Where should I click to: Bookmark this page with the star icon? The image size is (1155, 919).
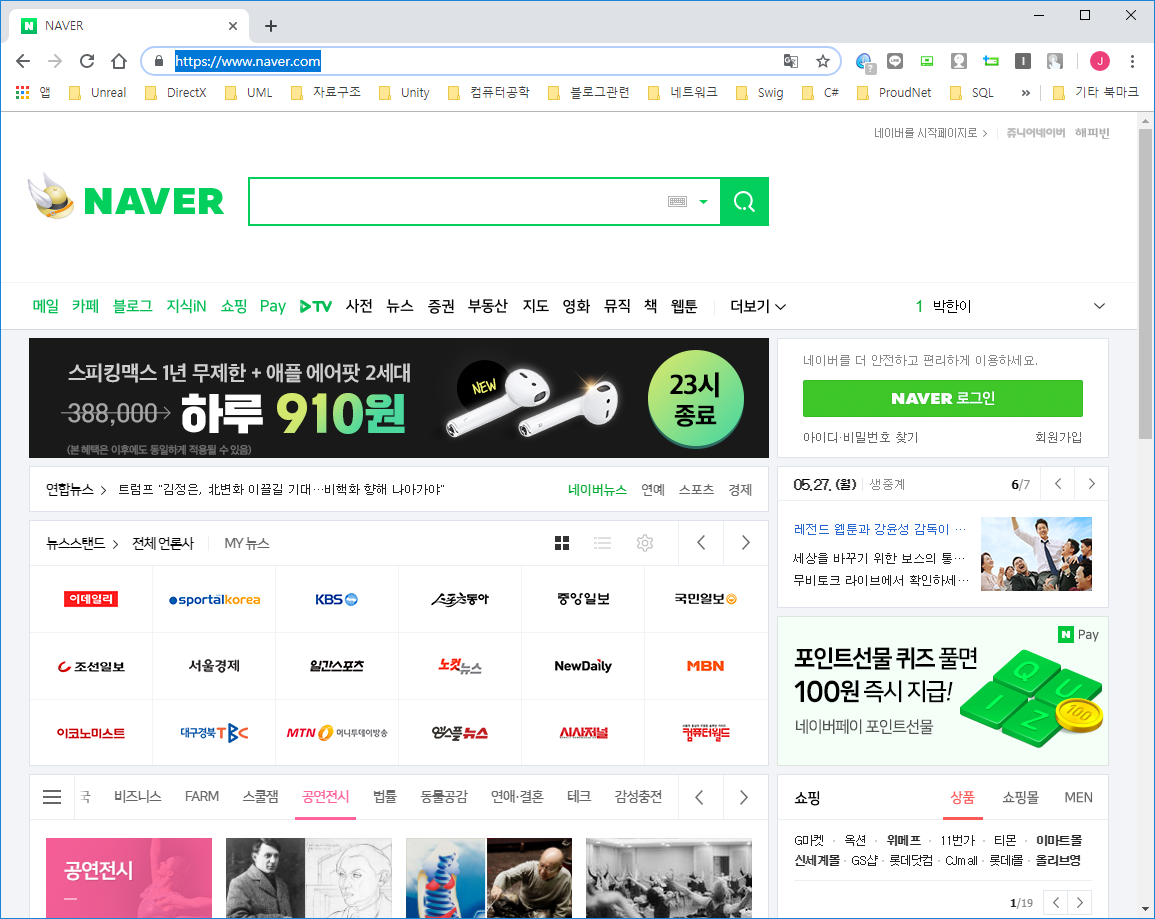(x=823, y=61)
